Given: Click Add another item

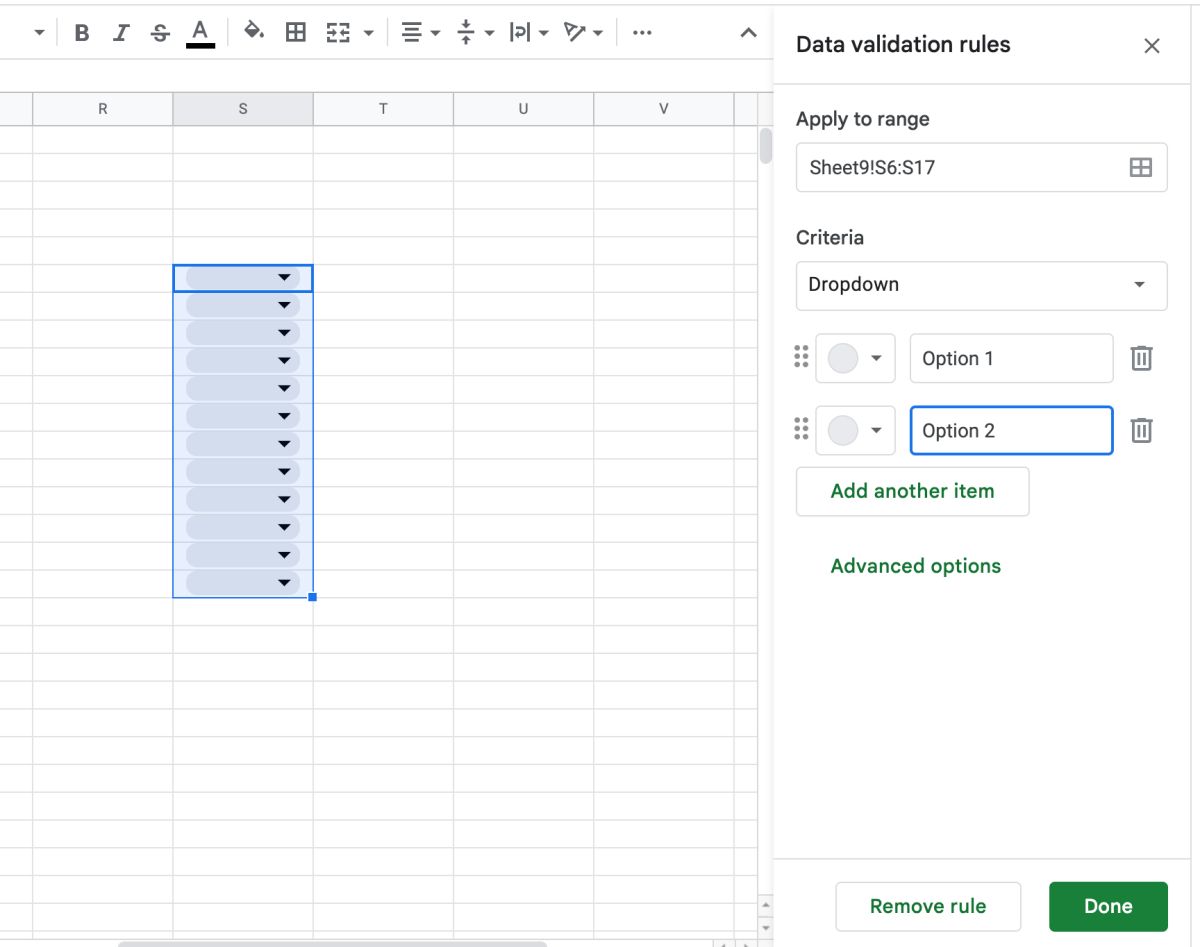Looking at the screenshot, I should pyautogui.click(x=912, y=491).
